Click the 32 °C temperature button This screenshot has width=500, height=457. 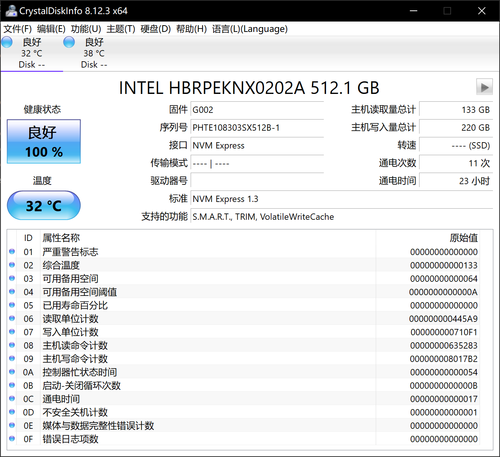click(44, 205)
